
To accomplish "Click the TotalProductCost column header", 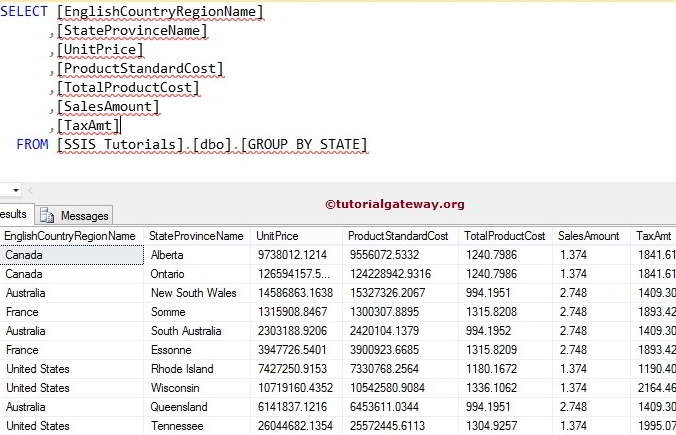I will tap(504, 236).
